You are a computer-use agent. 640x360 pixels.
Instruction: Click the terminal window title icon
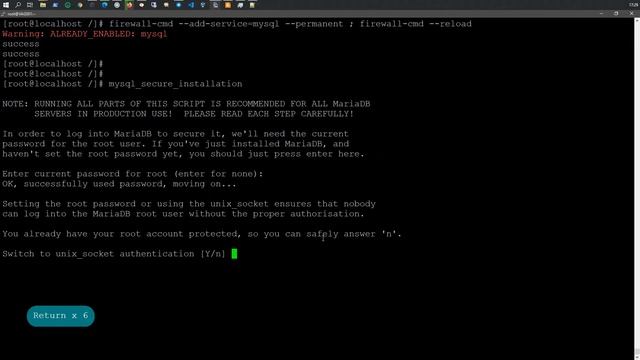tap(3, 14)
